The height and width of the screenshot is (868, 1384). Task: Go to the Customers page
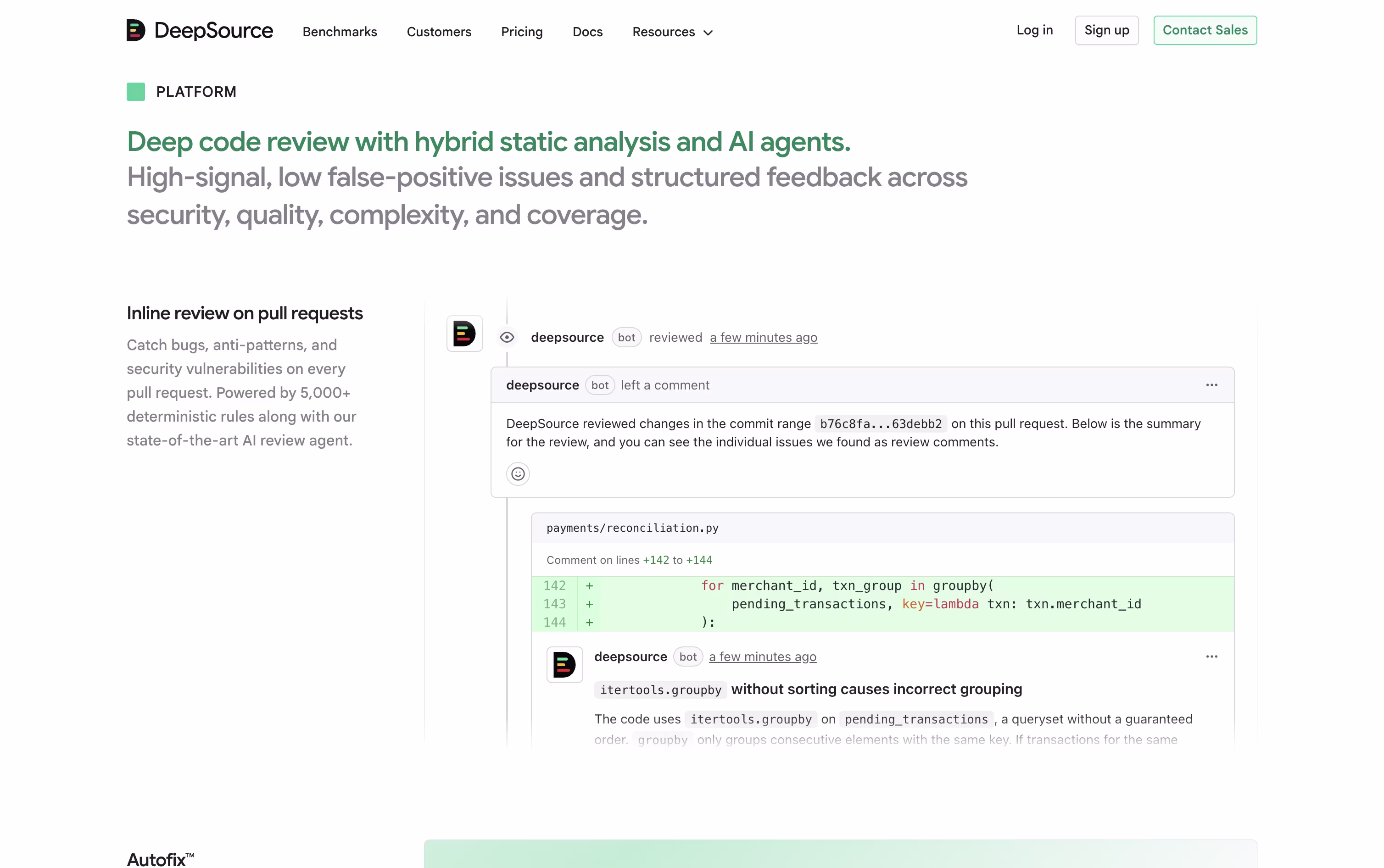click(x=439, y=32)
